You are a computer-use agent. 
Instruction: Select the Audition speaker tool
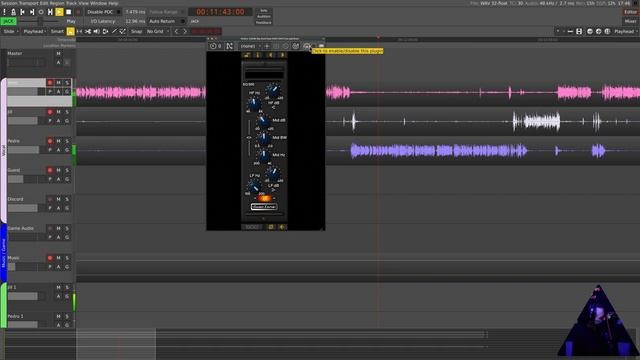(96, 31)
